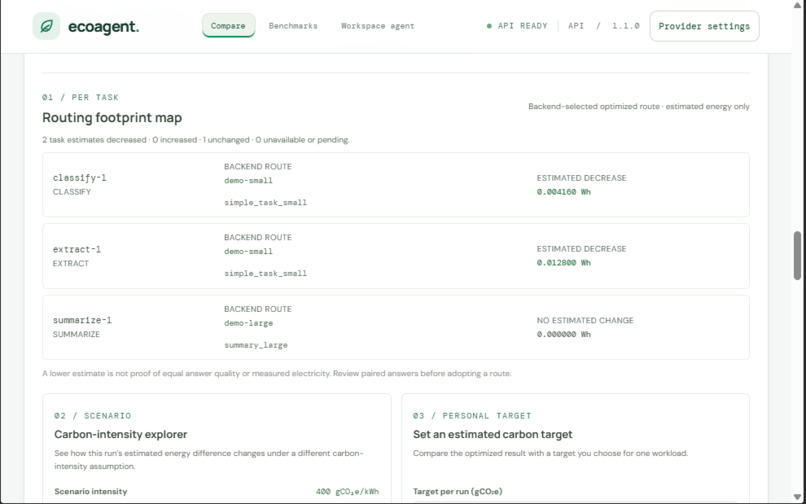Click the Routing footprint map heading
The width and height of the screenshot is (806, 504).
coord(112,118)
